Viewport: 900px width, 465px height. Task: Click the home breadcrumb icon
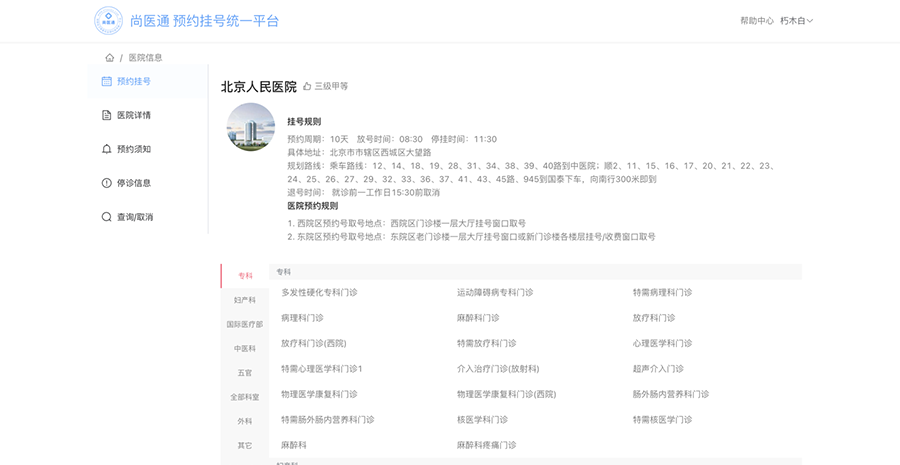pos(110,57)
